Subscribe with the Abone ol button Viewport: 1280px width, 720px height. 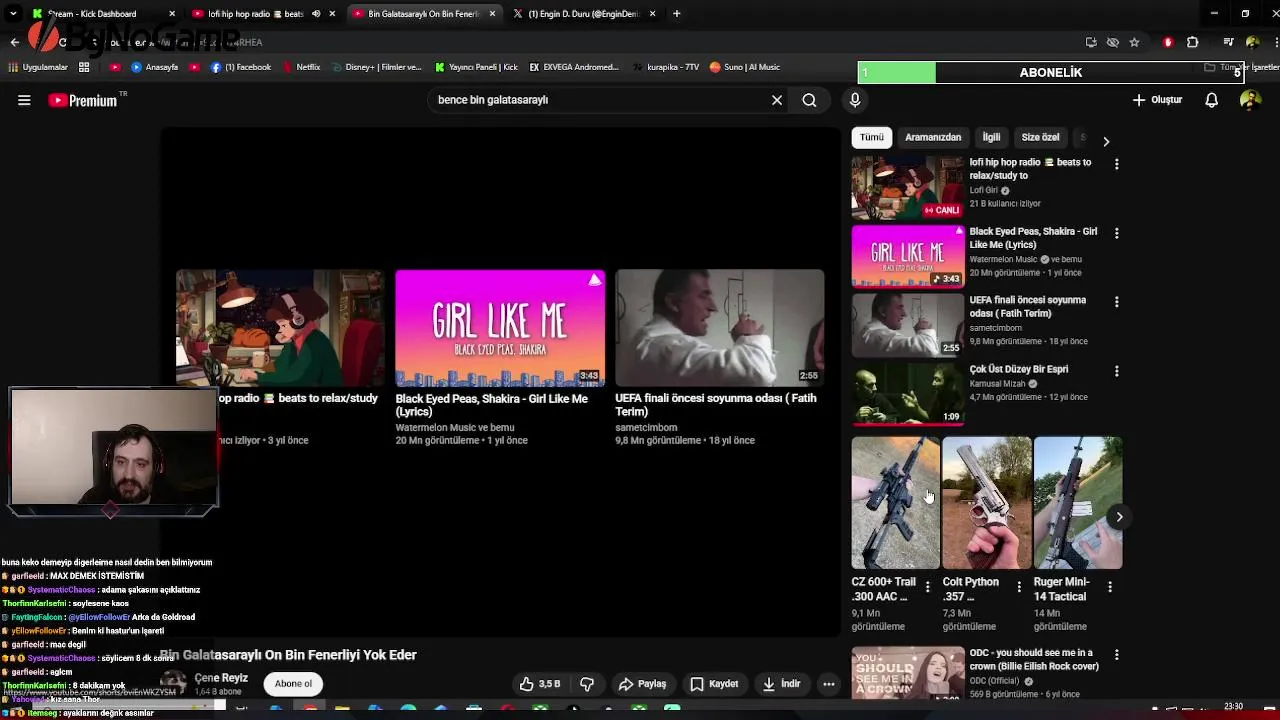pyautogui.click(x=293, y=684)
